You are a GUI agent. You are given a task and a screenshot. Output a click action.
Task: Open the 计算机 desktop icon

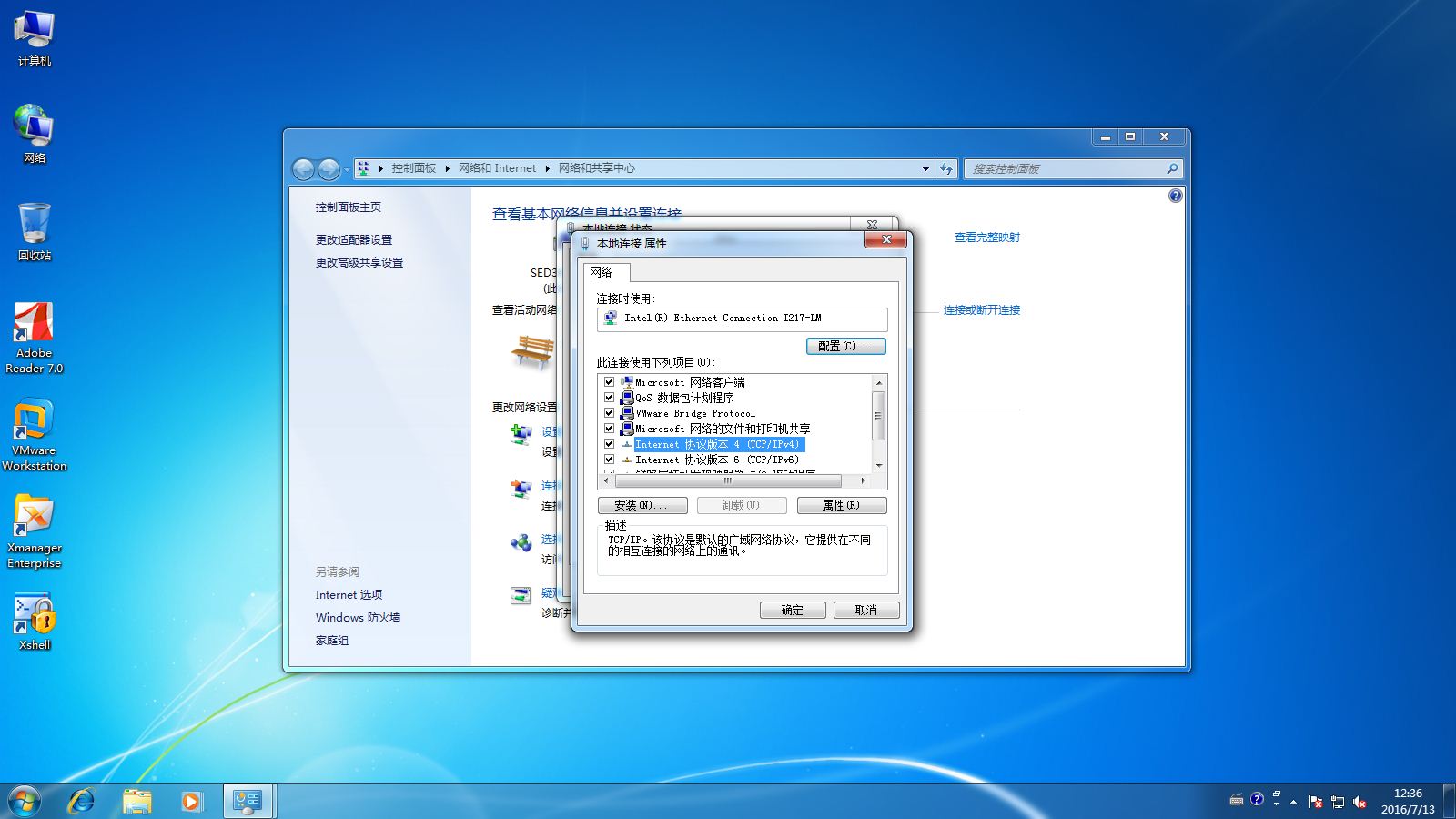(34, 38)
